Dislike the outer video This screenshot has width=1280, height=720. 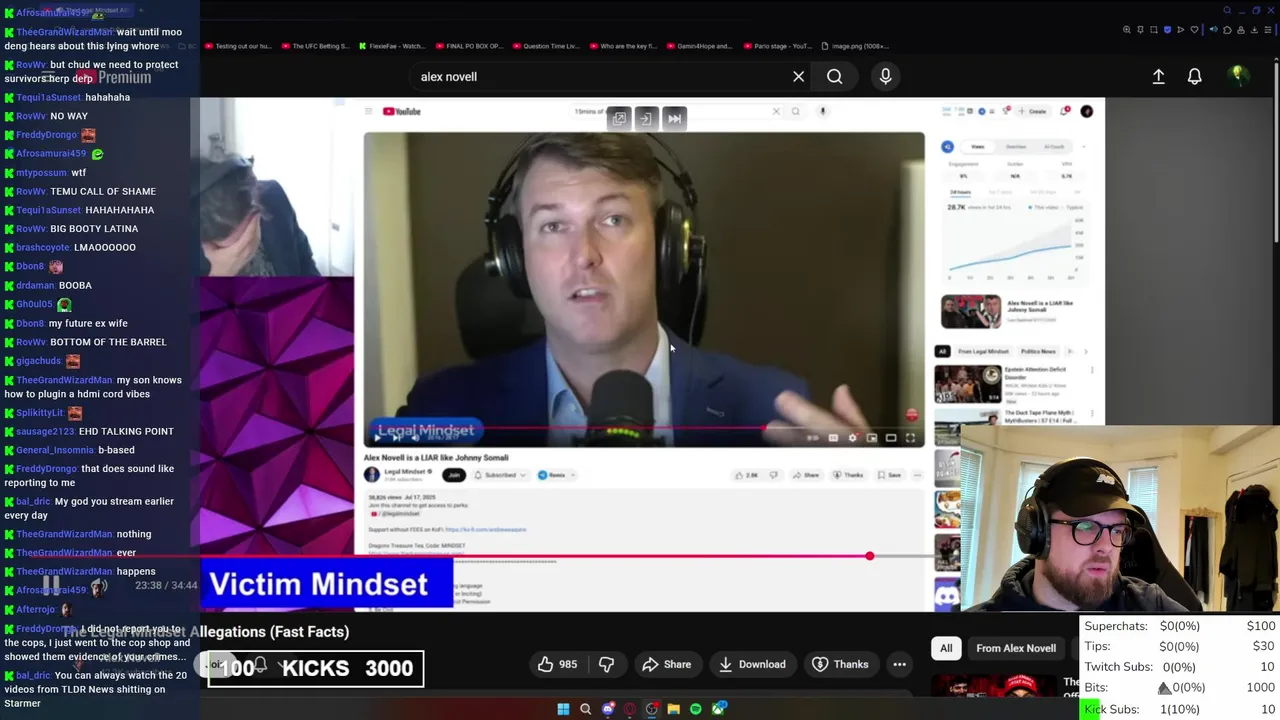(606, 664)
